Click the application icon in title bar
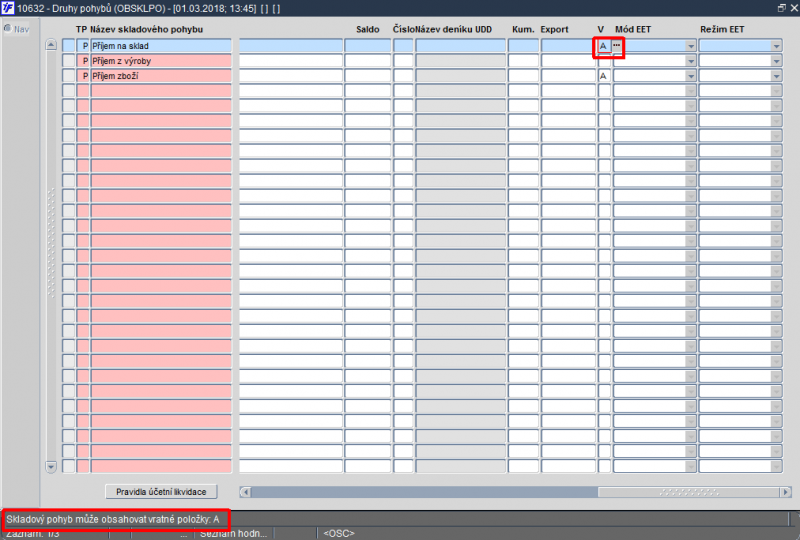Screen dimensions: 800x540 (8, 8)
